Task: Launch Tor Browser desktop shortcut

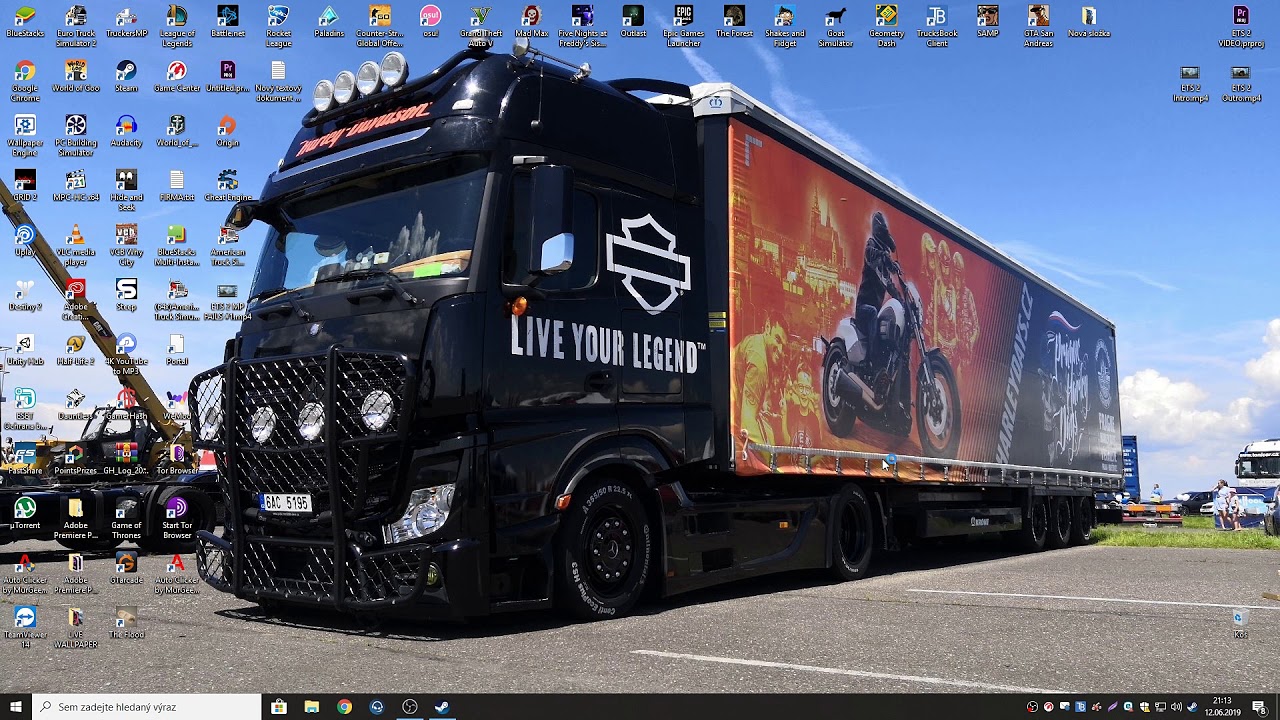Action: [x=177, y=459]
